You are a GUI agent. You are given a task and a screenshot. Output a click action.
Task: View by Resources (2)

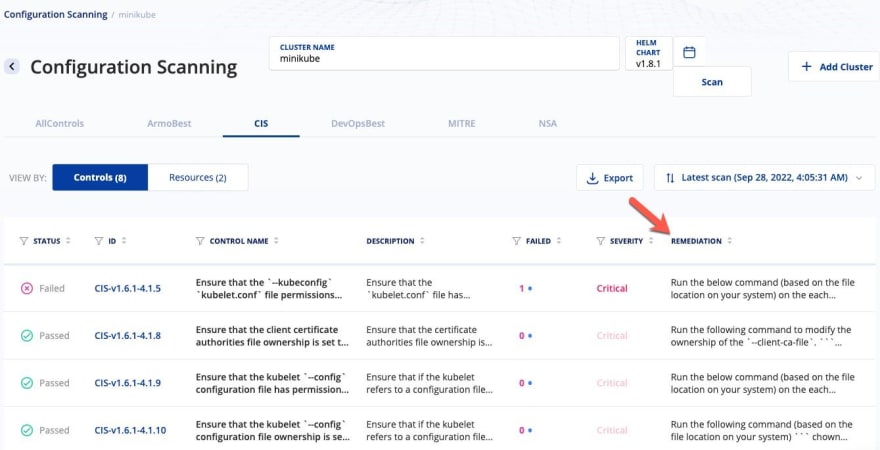point(198,177)
